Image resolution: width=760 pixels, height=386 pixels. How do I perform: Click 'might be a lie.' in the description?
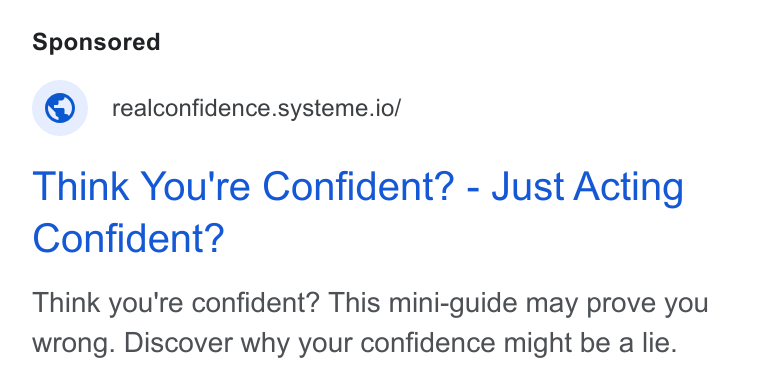tap(590, 343)
